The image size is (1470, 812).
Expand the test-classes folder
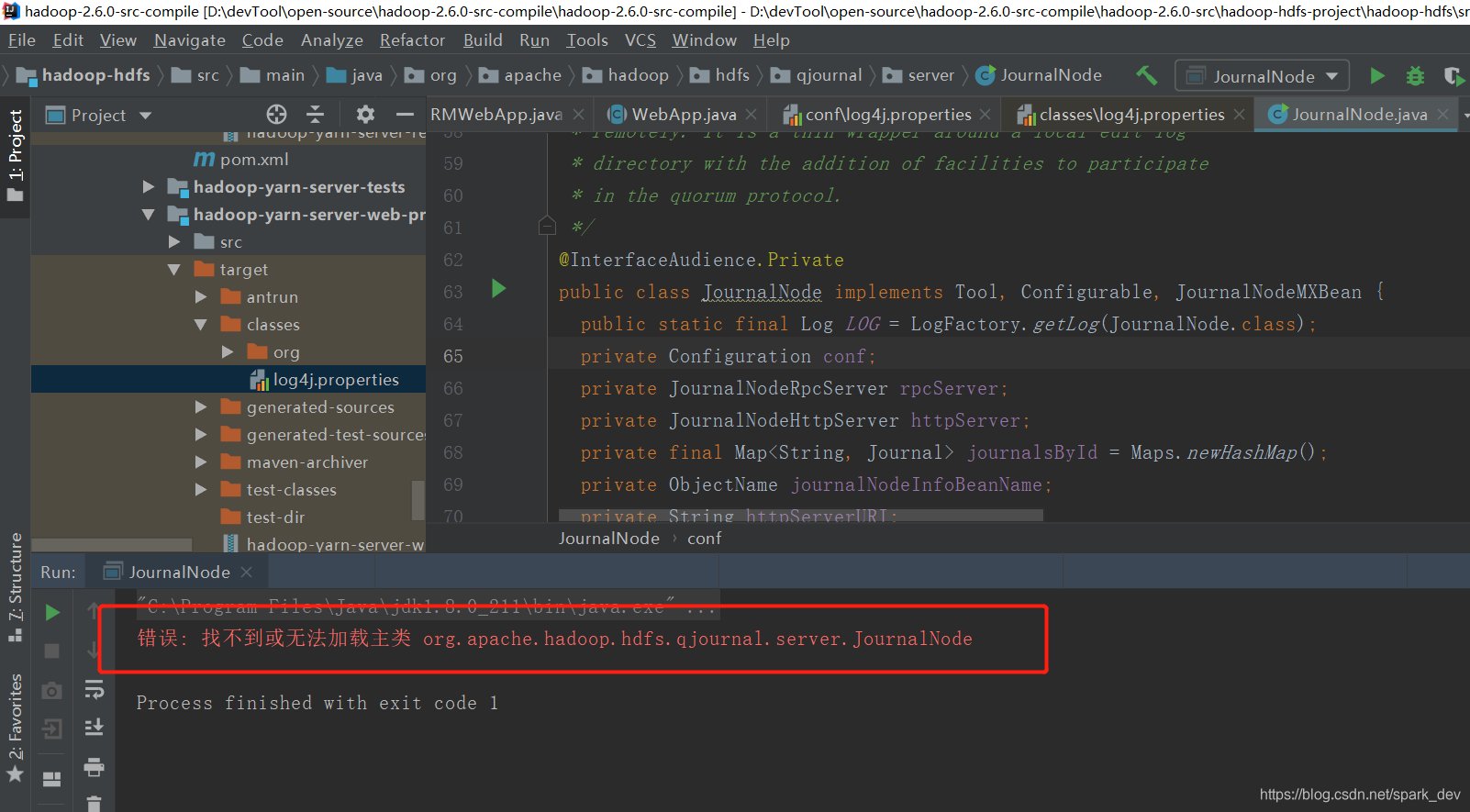(x=201, y=489)
